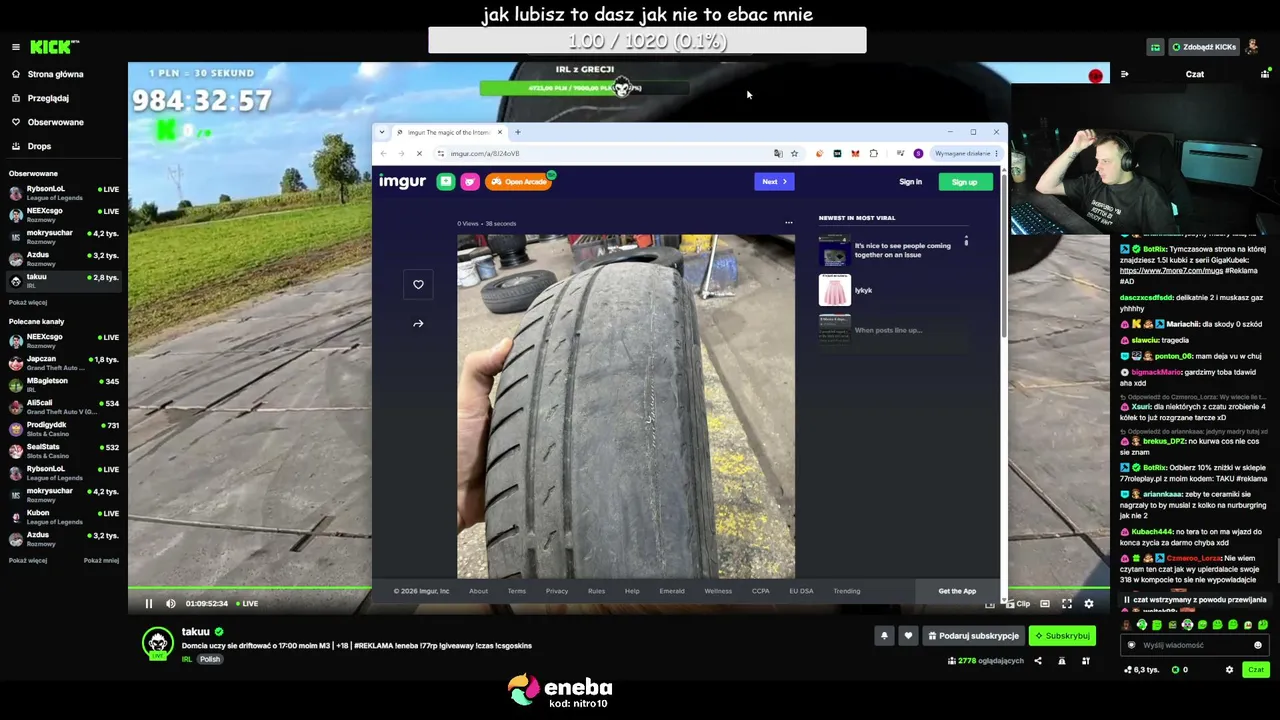
Task: Open the takuu channel avatar
Action: (x=157, y=644)
